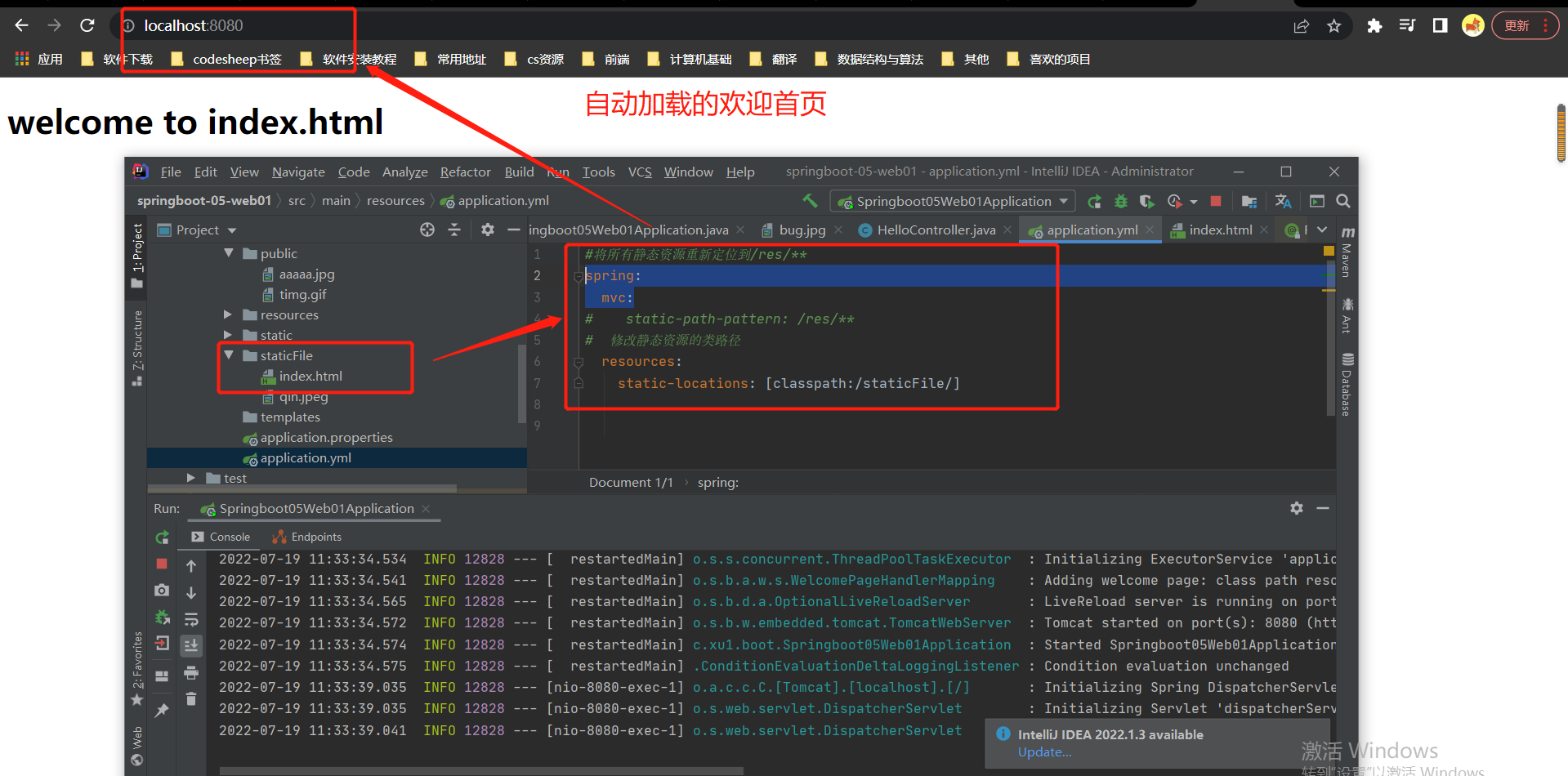1568x776 pixels.
Task: Expand the static folder arrow
Action: coord(228,335)
